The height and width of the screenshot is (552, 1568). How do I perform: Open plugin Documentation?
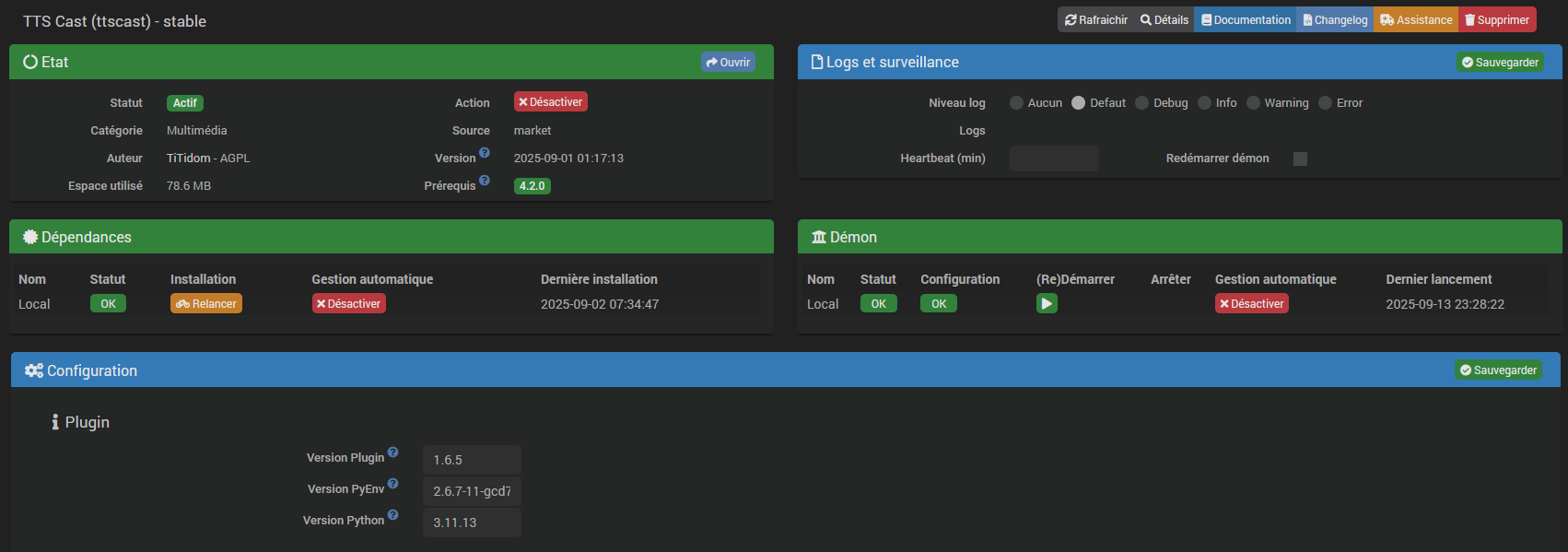pyautogui.click(x=1246, y=20)
